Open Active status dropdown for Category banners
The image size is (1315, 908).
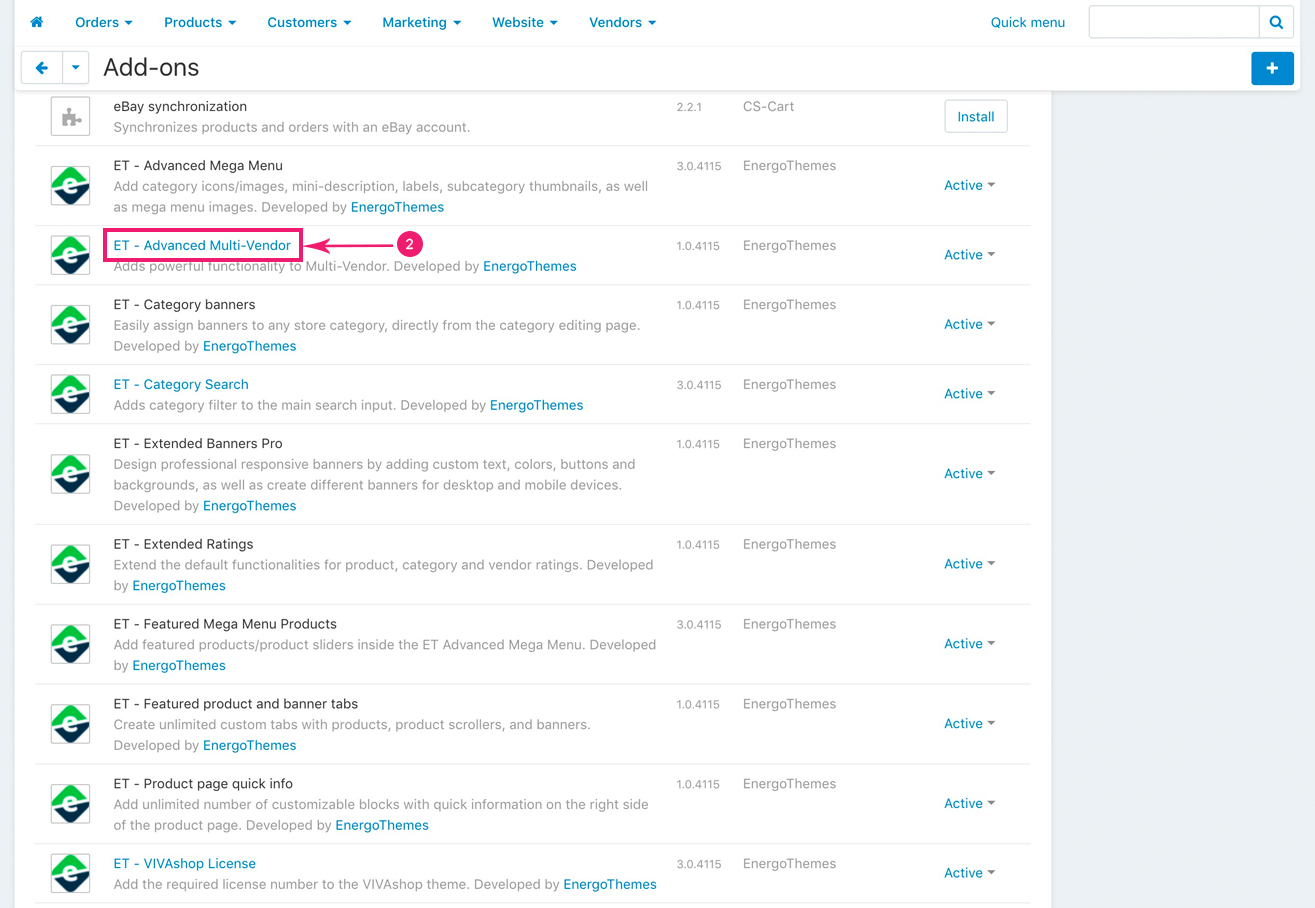tap(969, 324)
